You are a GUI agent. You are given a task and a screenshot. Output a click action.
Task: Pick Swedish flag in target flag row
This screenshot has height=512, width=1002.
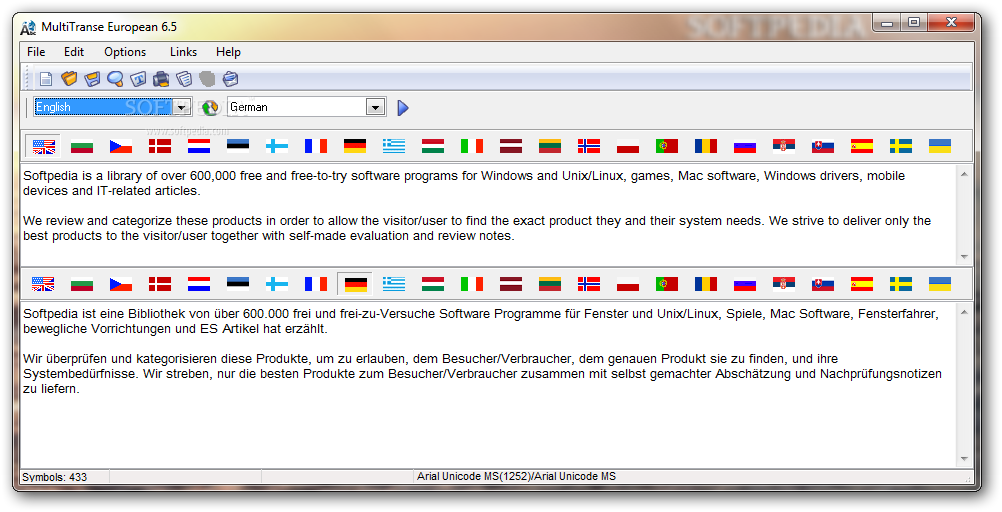900,284
